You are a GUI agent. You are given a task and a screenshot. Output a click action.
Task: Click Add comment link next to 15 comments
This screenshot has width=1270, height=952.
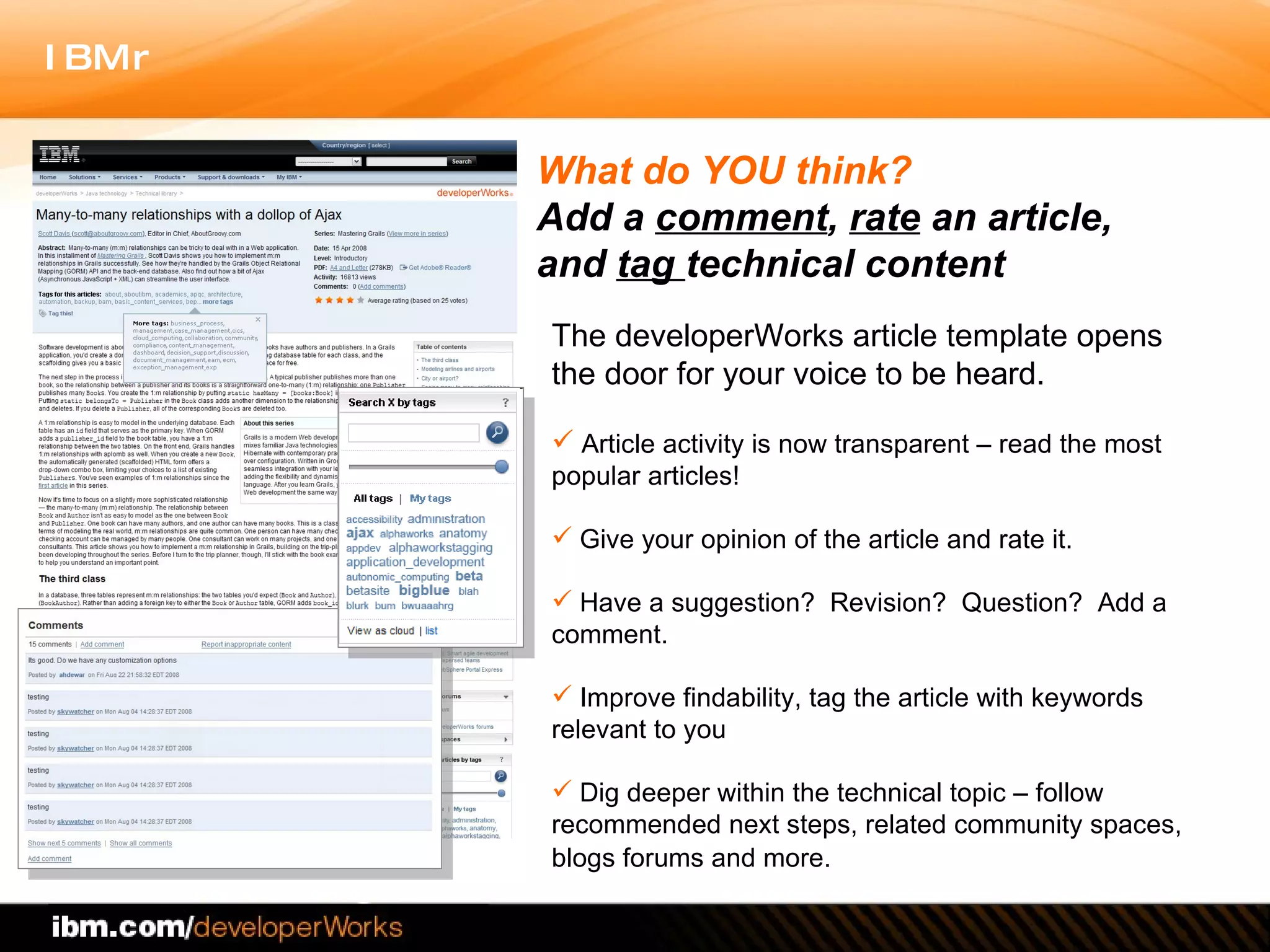[102, 645]
